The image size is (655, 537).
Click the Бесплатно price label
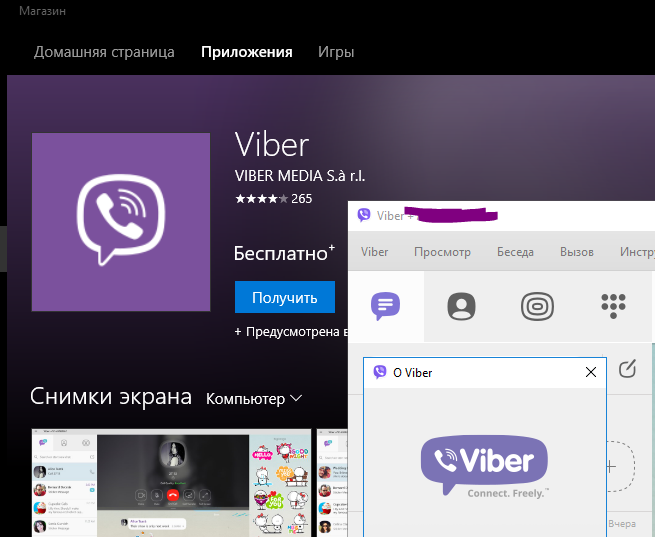tap(284, 253)
